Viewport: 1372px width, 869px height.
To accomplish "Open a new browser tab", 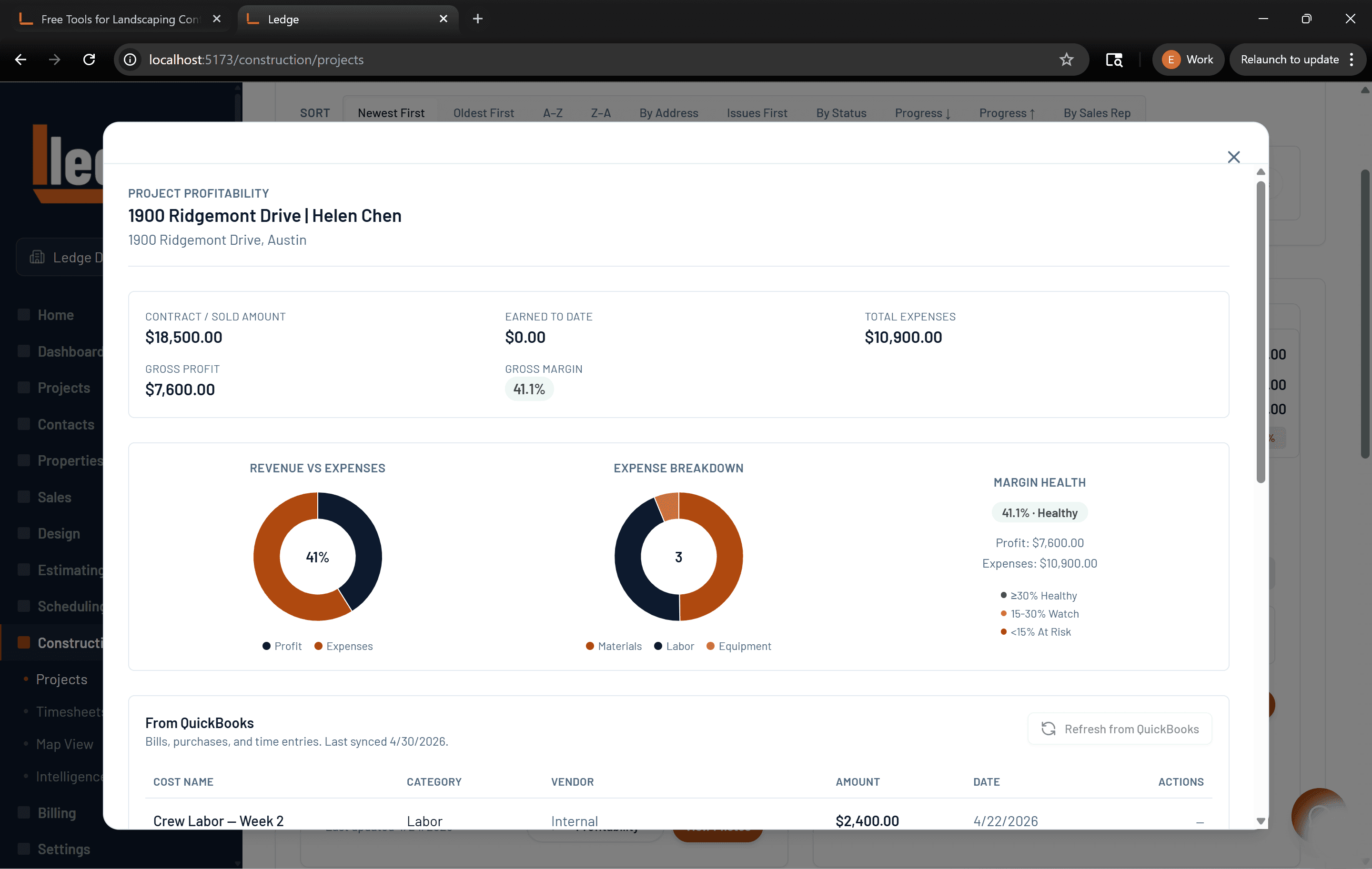I will pyautogui.click(x=477, y=19).
